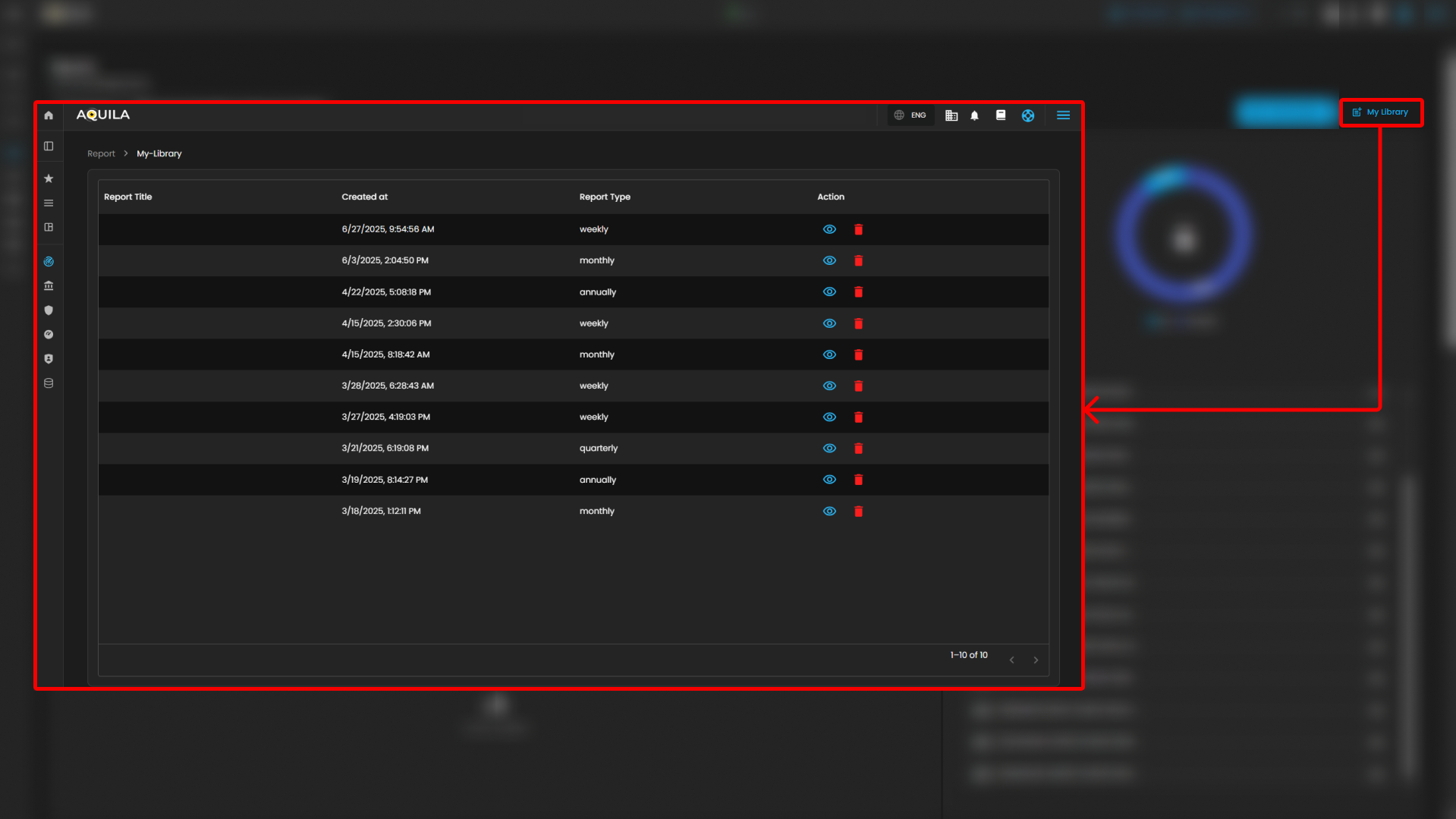The image size is (1456, 819).
Task: Open the database icon in sidebar
Action: [x=49, y=383]
